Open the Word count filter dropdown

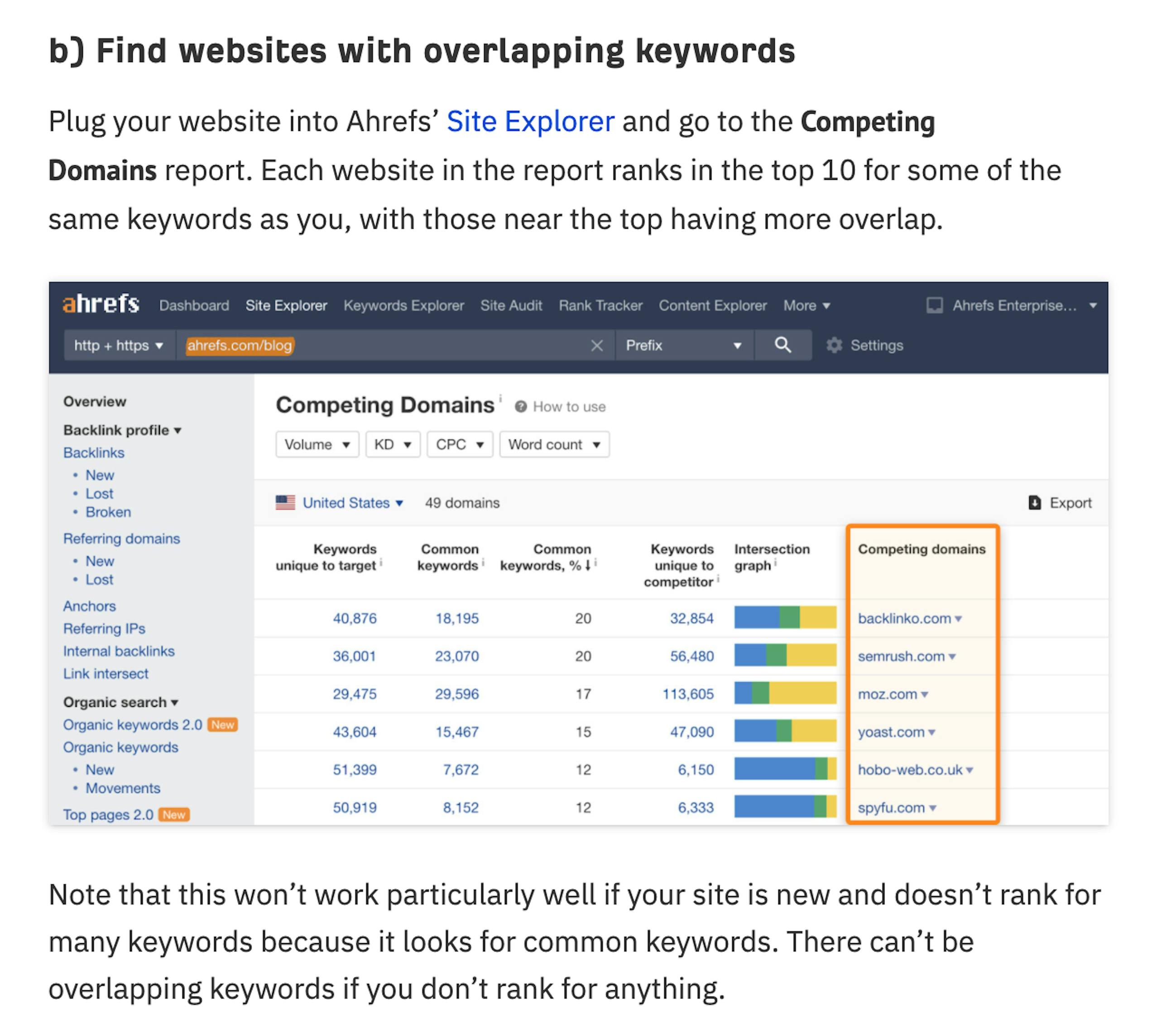554,445
